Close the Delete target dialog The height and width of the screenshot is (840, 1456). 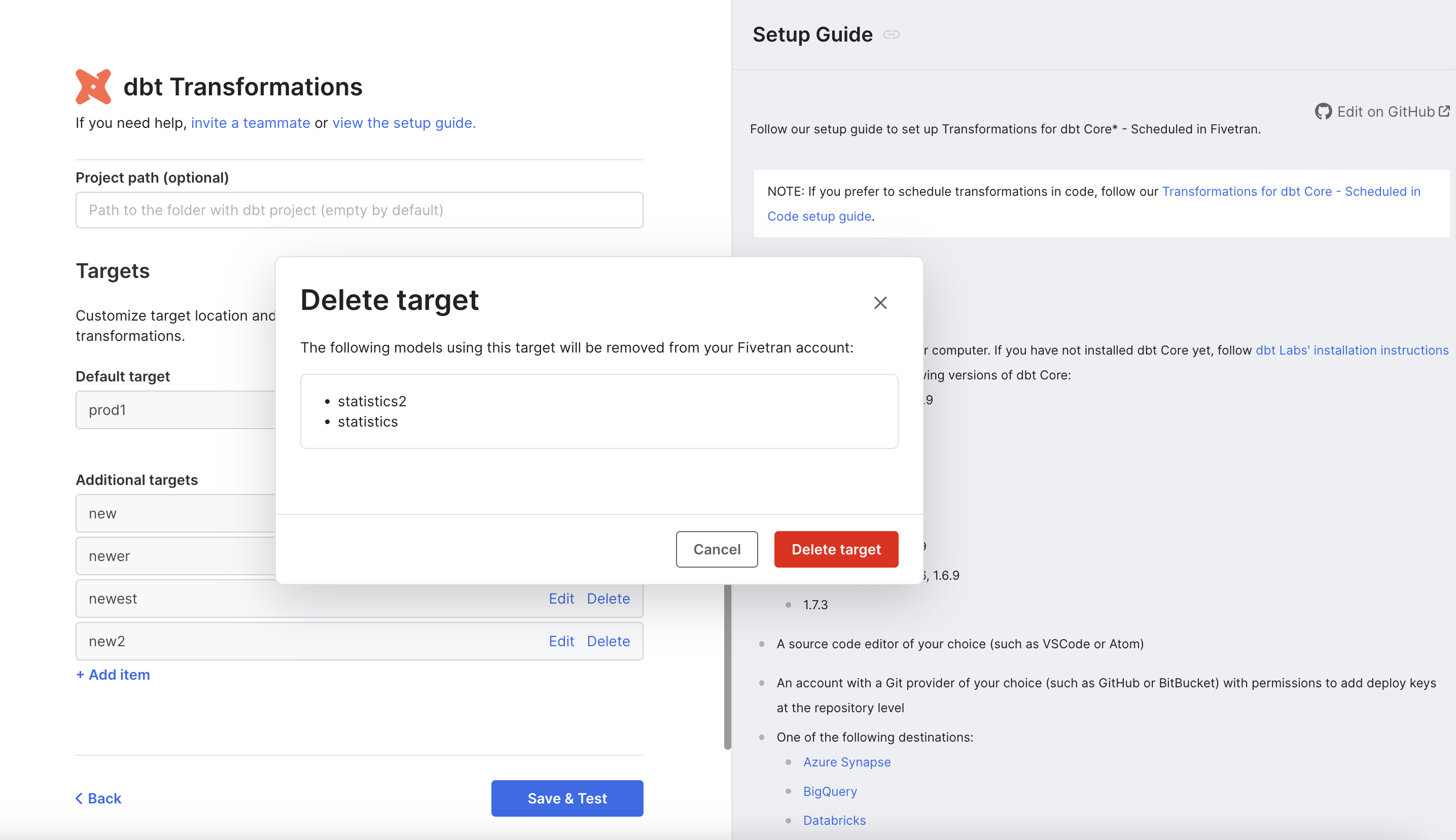tap(880, 302)
